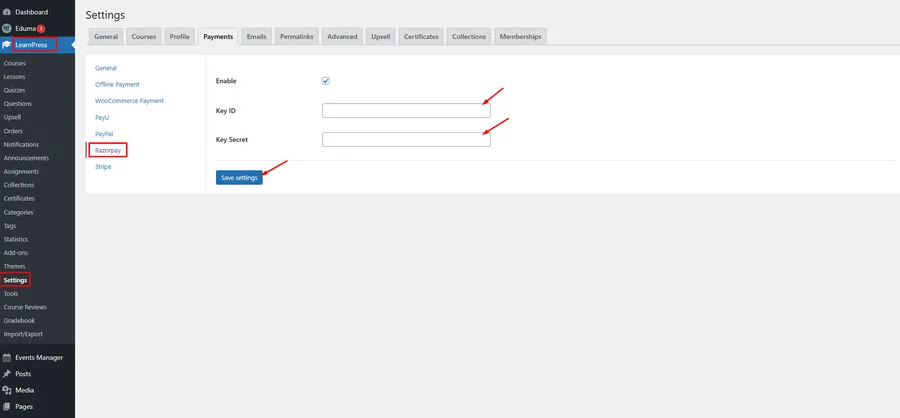Click the Events Manager calendar icon
Image resolution: width=900 pixels, height=418 pixels.
coord(7,357)
